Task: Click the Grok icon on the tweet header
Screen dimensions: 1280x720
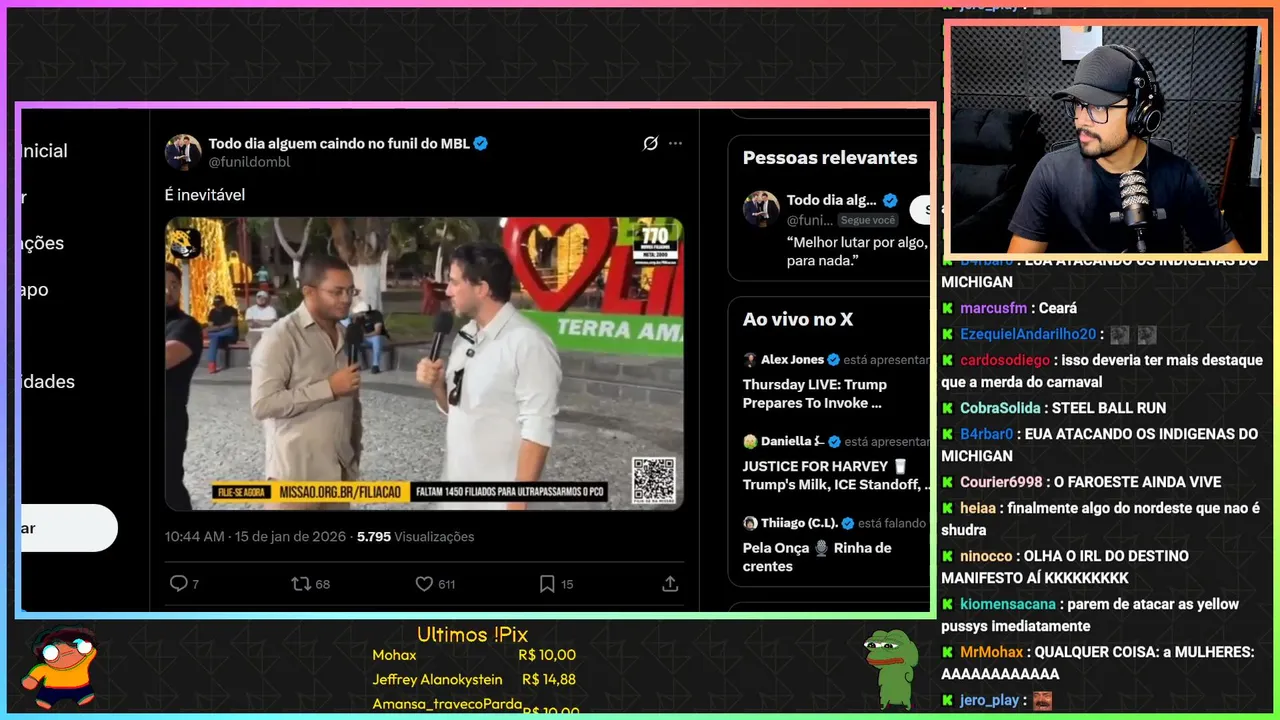Action: [x=650, y=143]
